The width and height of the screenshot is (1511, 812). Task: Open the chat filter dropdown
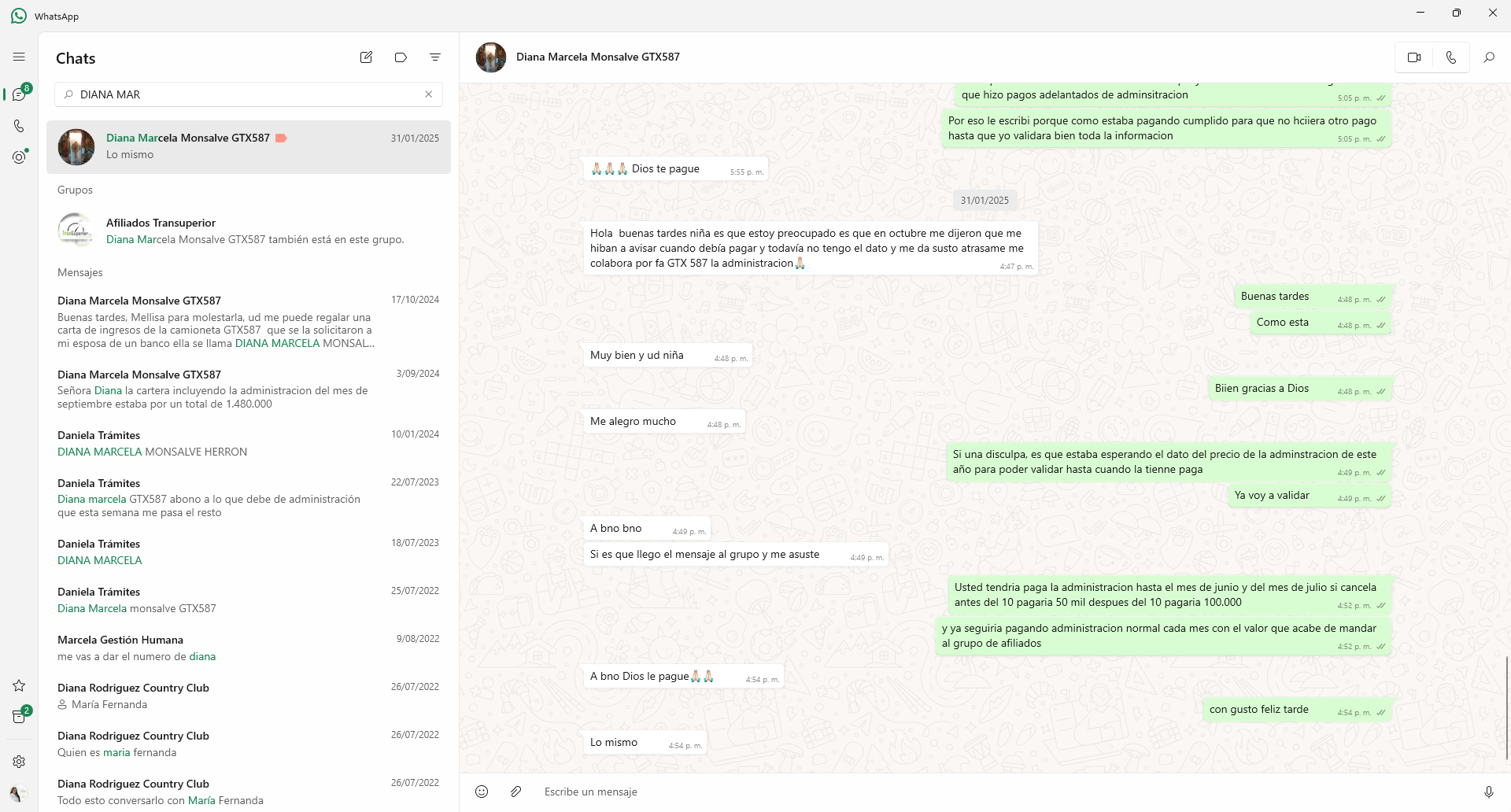point(435,57)
